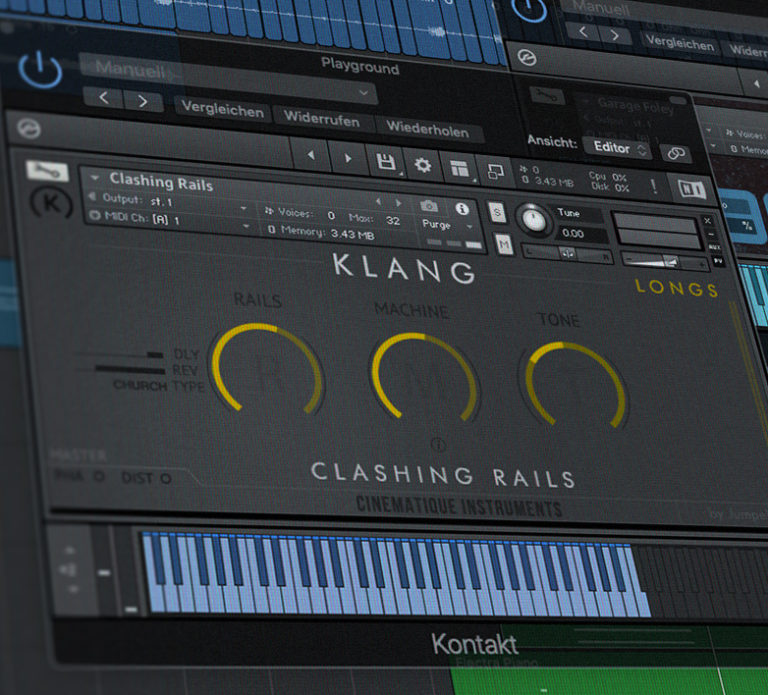
Task: Click the Vergleichen button in front window
Action: coord(222,109)
